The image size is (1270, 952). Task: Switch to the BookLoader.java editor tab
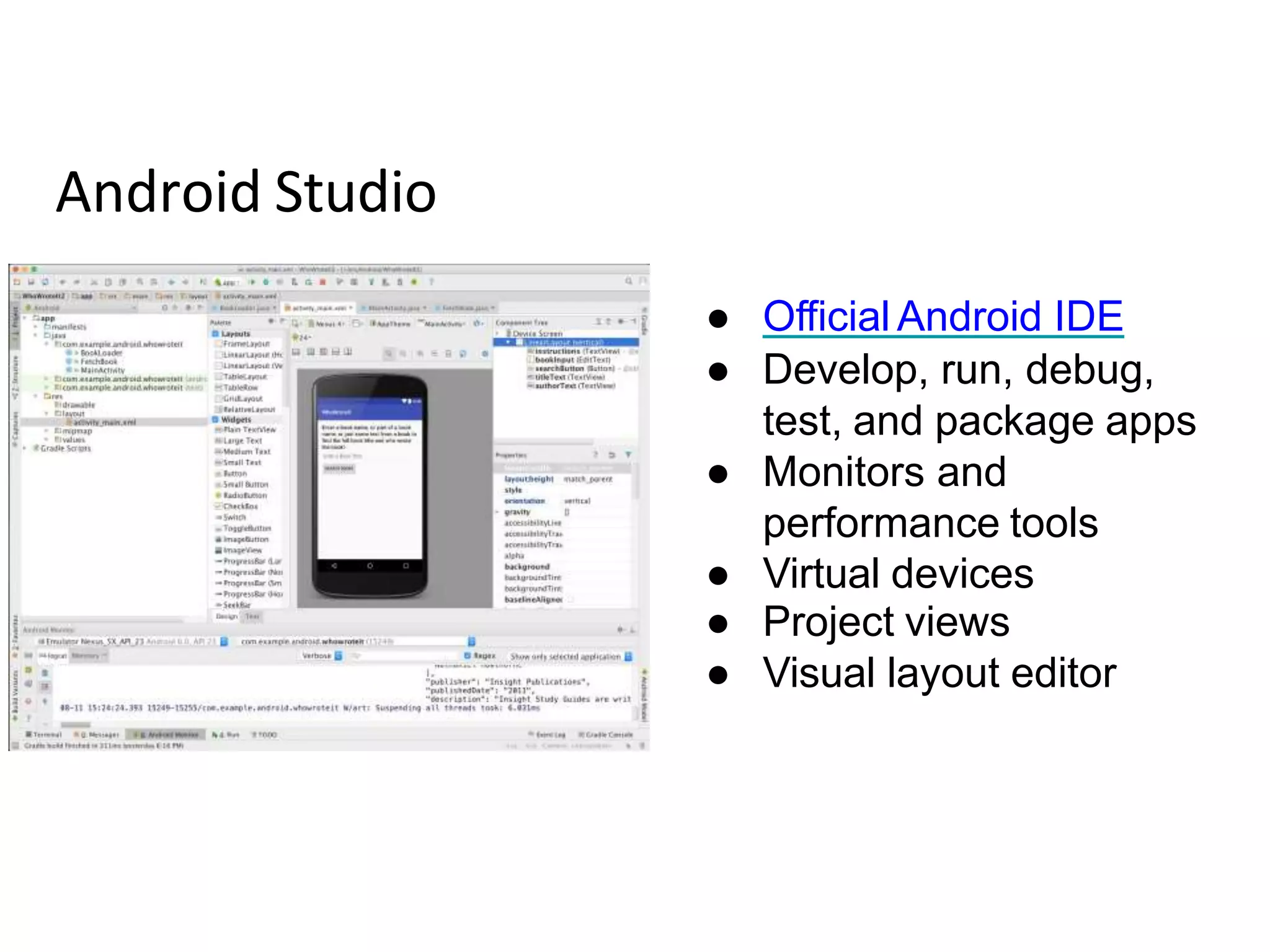point(245,308)
